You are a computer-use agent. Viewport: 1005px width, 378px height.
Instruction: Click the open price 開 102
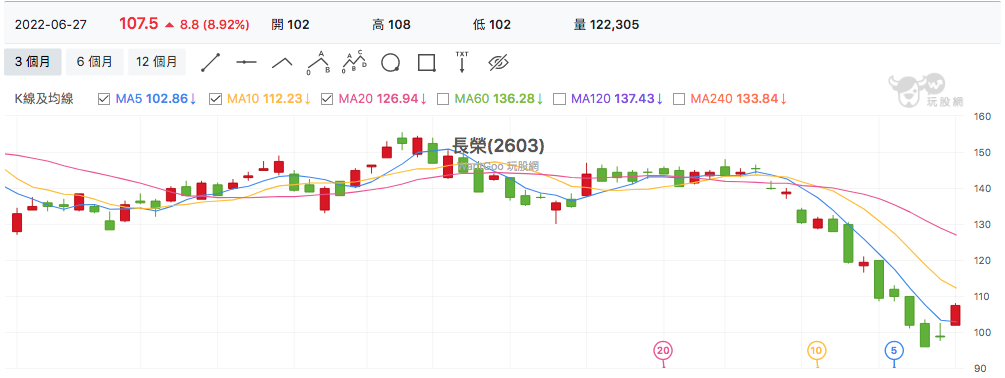tap(290, 25)
